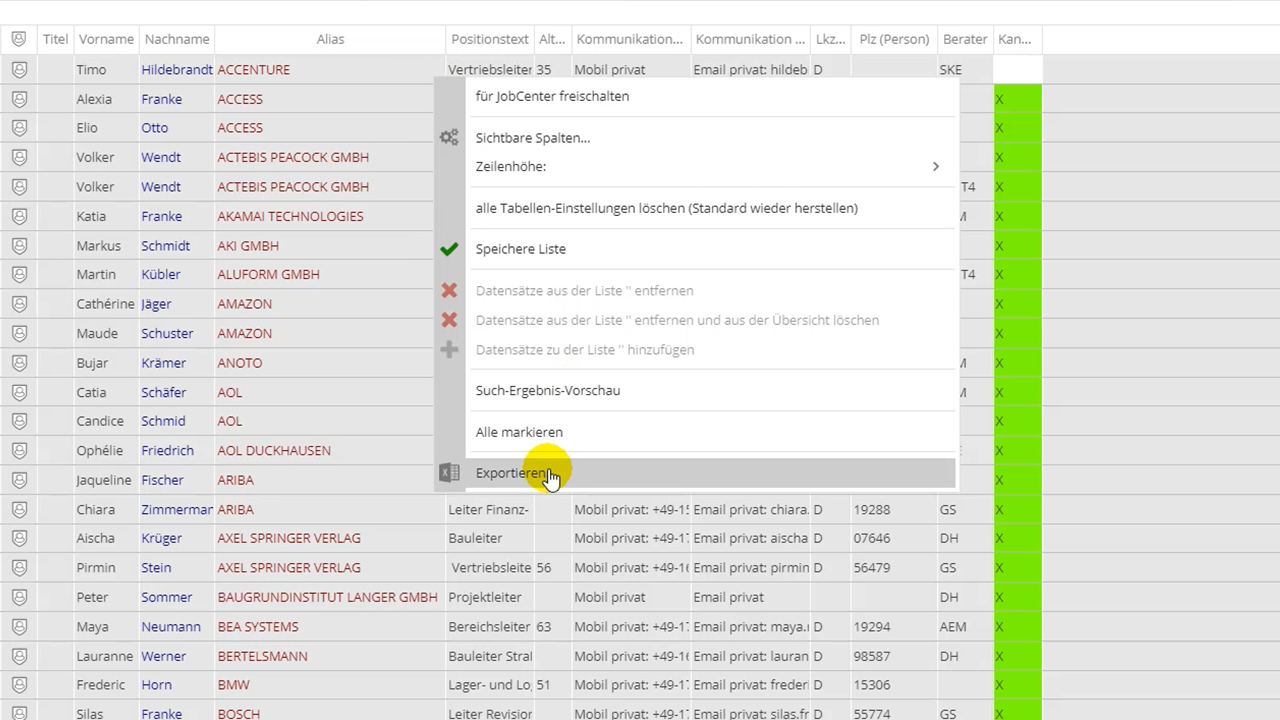Screen dimensions: 1280x720
Task: Click the shield icon in Frederic Horn row
Action: point(19,685)
